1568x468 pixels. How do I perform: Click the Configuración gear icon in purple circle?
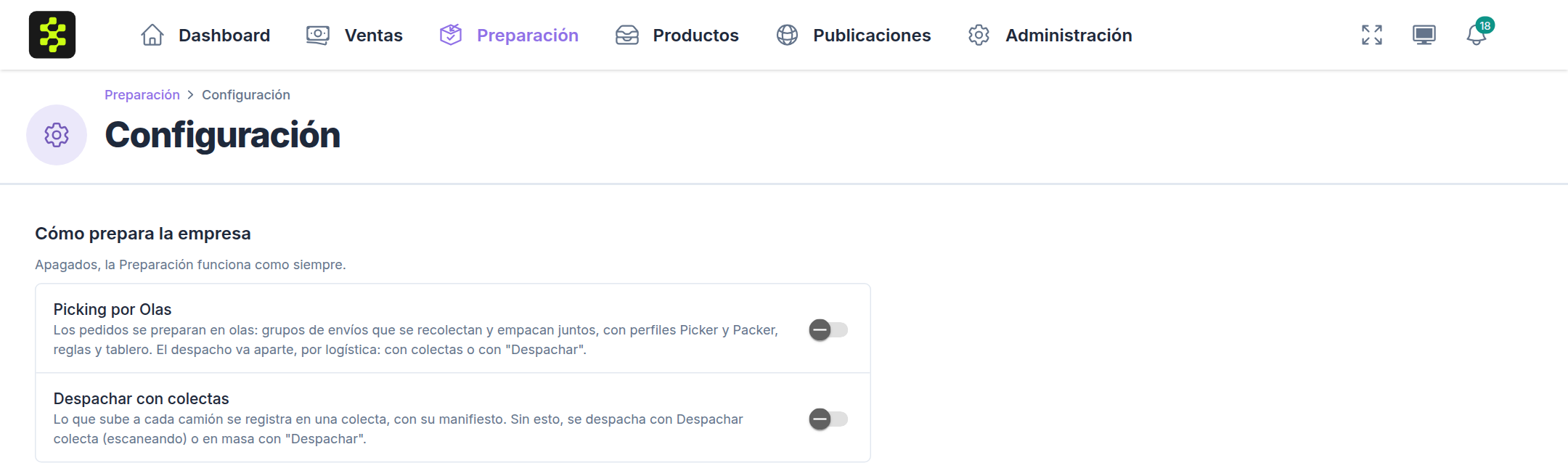[57, 135]
